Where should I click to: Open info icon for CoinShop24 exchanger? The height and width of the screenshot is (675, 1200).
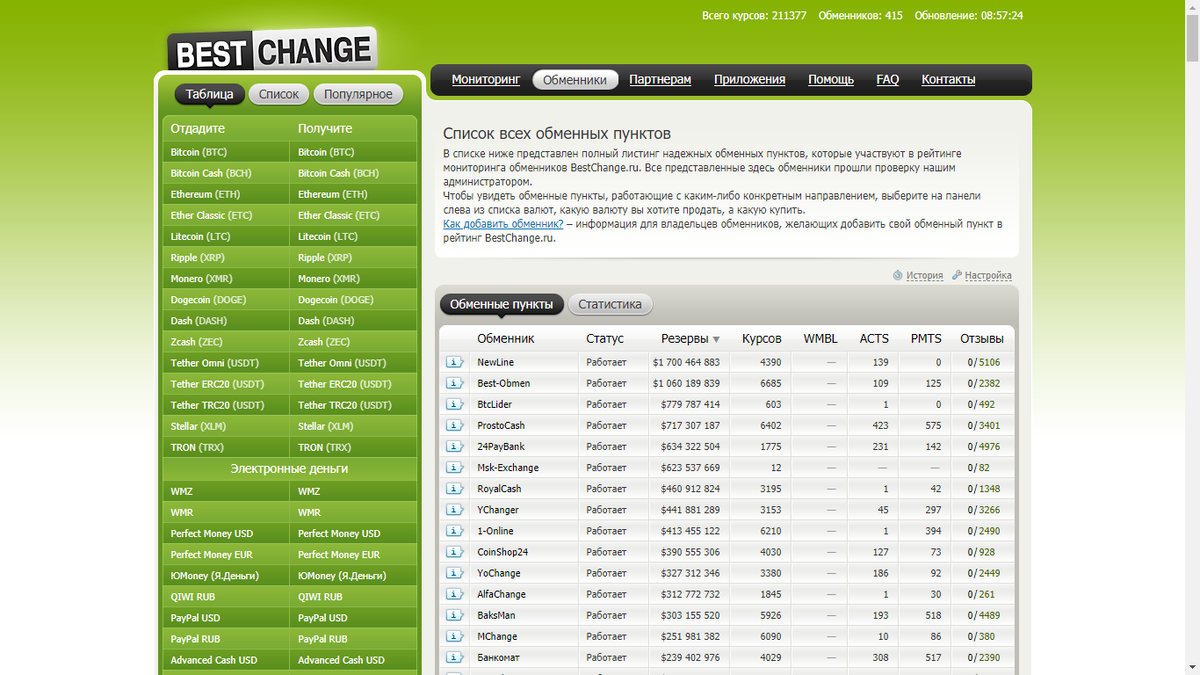click(455, 552)
